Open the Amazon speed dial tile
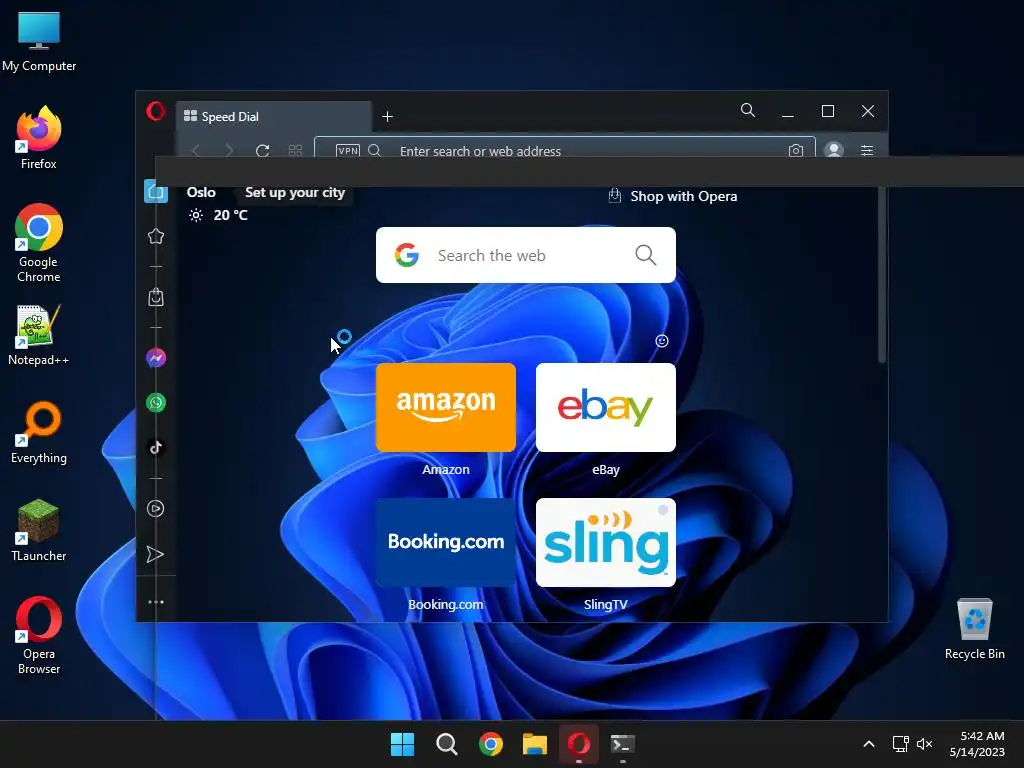Viewport: 1024px width, 768px height. [446, 408]
